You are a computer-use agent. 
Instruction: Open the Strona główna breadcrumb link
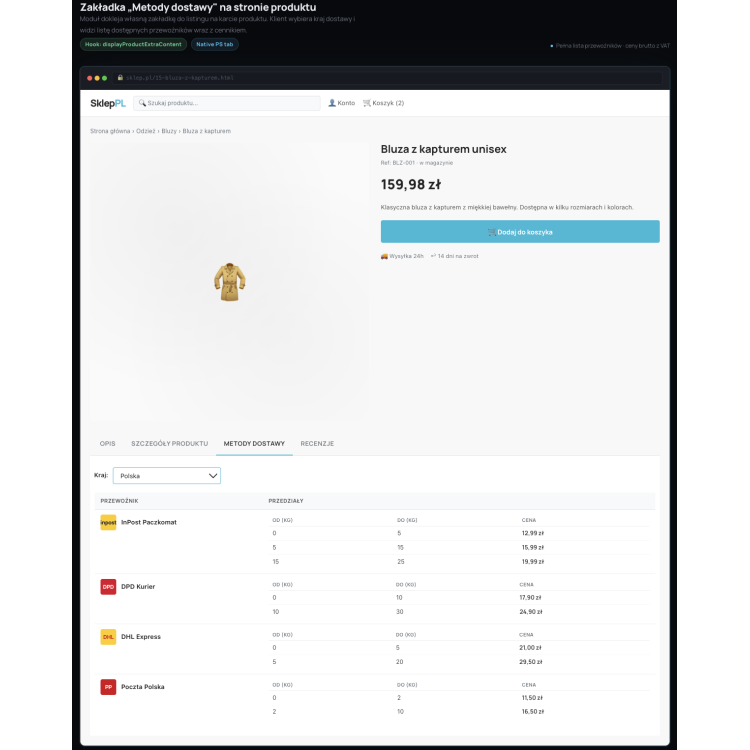coord(110,131)
